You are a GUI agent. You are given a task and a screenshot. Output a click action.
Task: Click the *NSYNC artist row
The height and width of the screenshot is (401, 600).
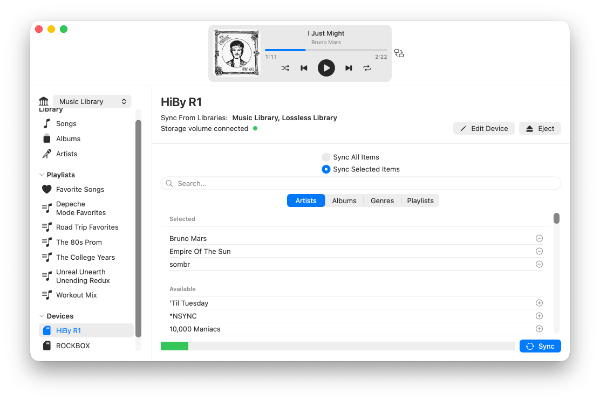(x=356, y=316)
